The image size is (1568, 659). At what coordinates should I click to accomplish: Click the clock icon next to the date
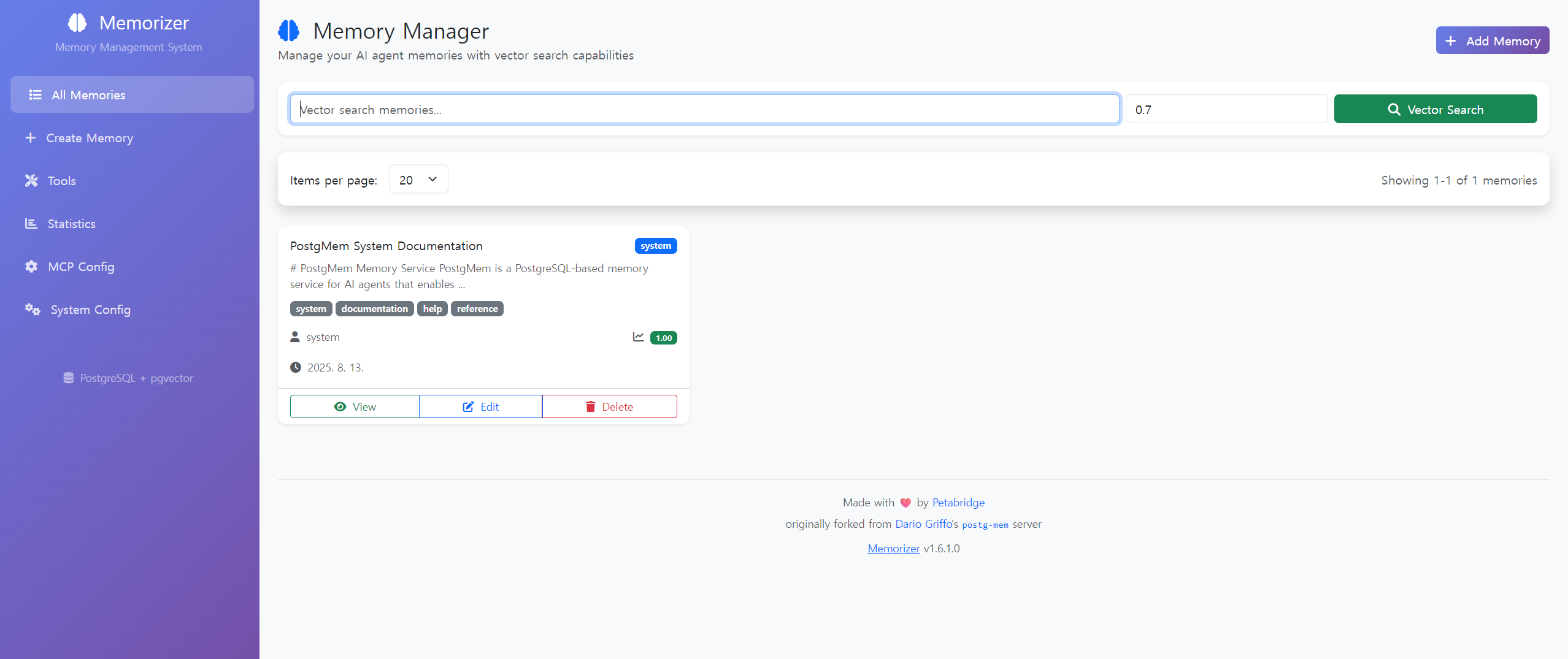(296, 368)
